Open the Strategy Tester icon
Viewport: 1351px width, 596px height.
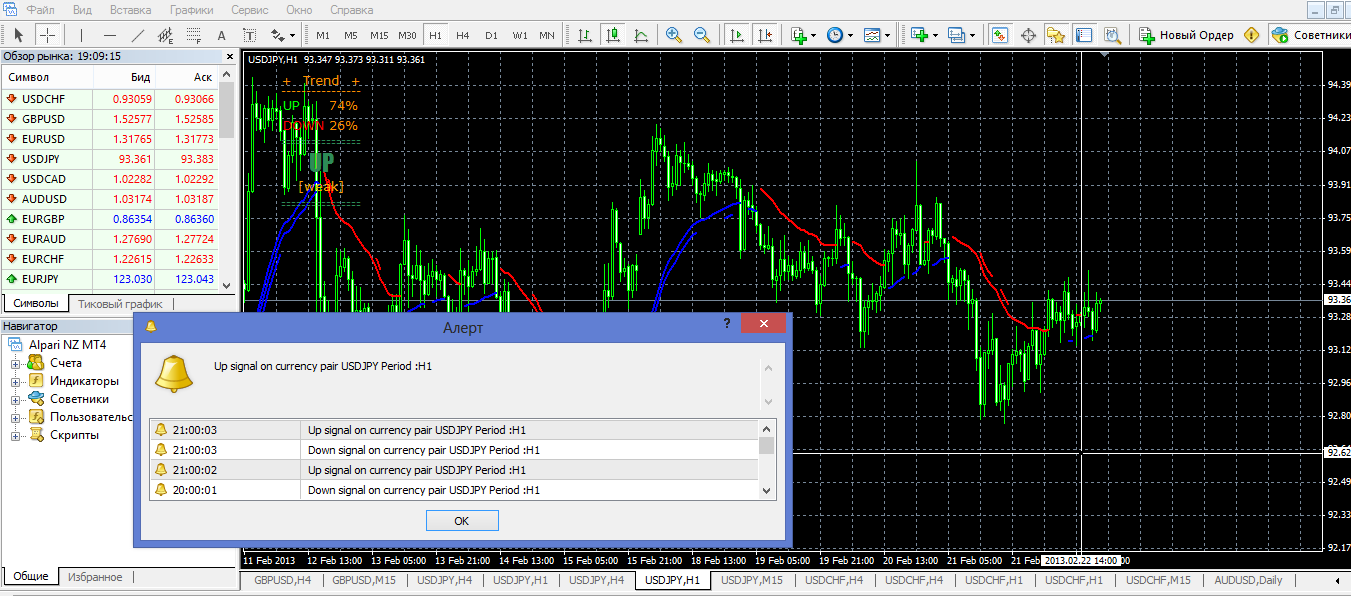click(1112, 35)
